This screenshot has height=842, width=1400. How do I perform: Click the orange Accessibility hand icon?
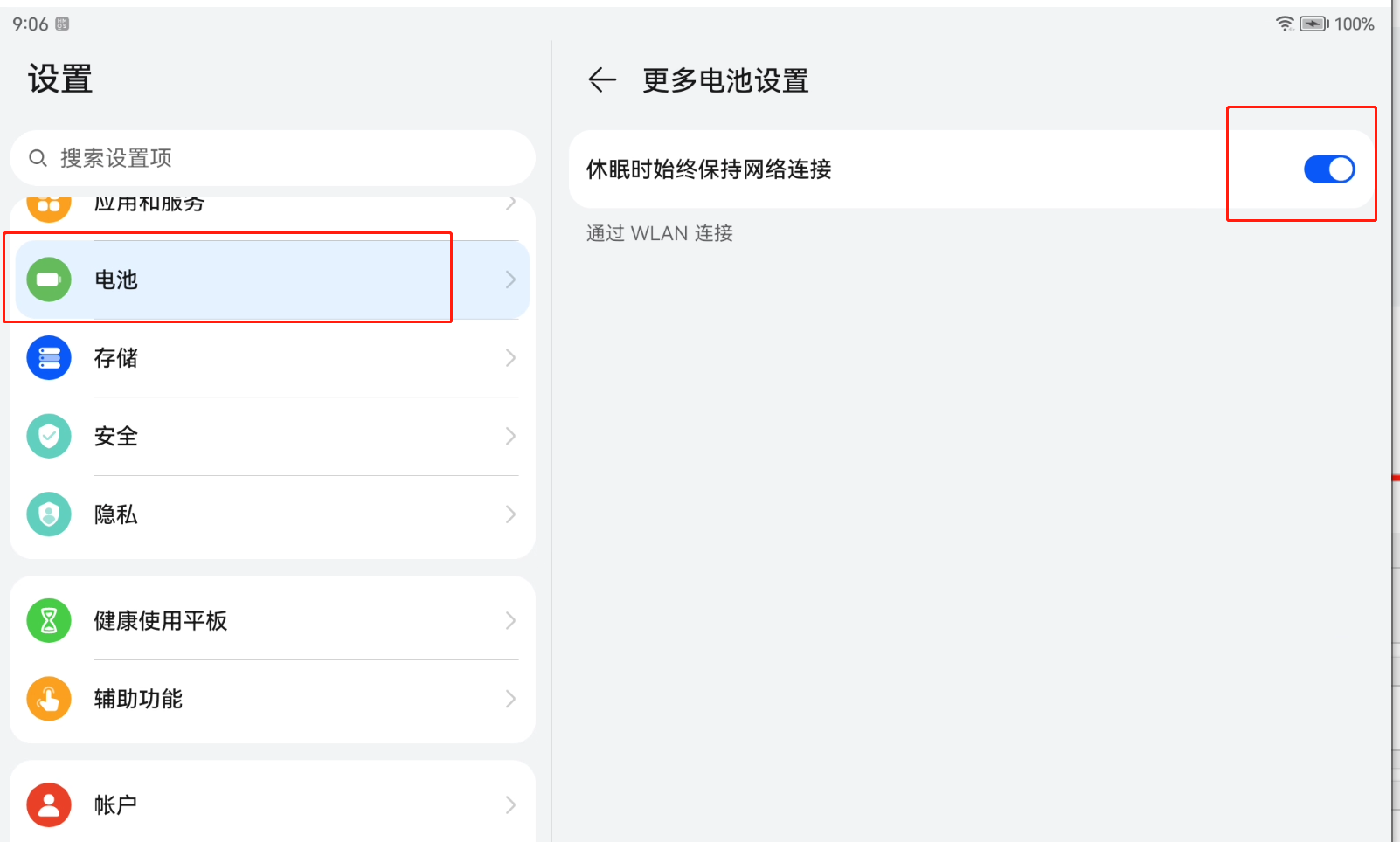tap(49, 699)
